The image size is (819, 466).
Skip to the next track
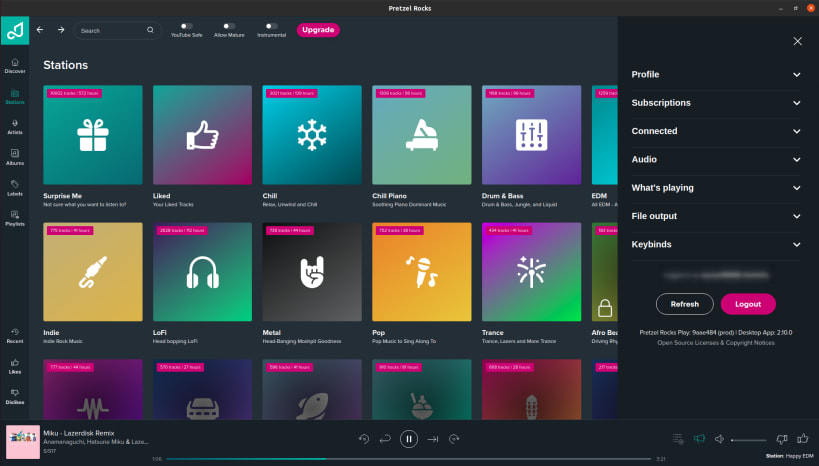tap(433, 439)
